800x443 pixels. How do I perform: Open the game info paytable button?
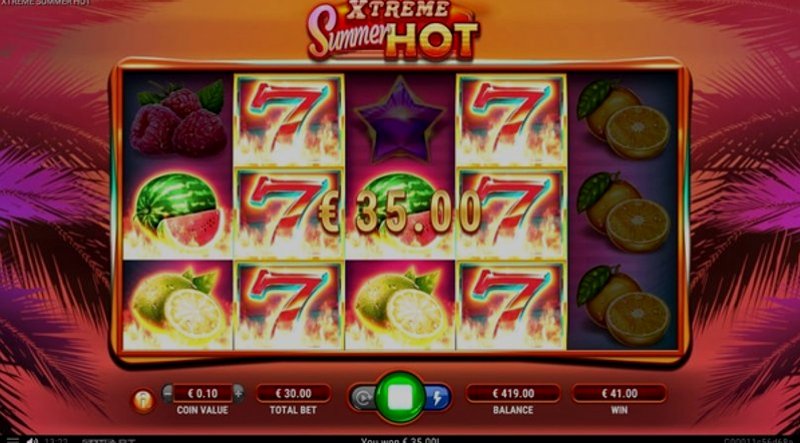click(x=143, y=402)
